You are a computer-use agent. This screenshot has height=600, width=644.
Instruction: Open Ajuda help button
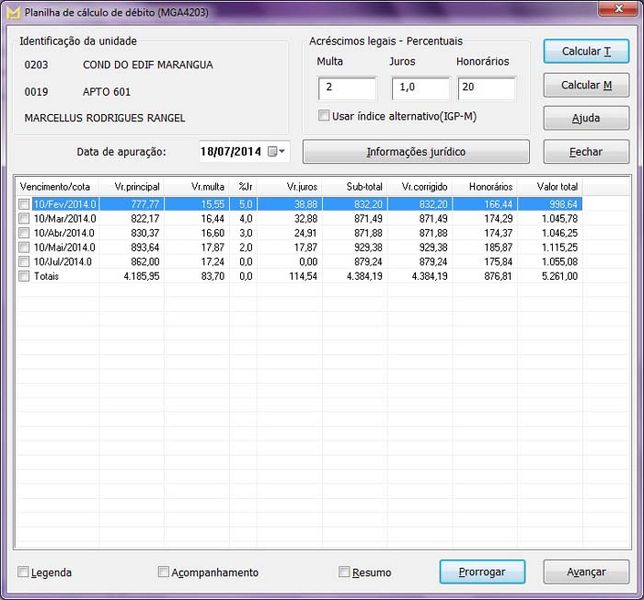coord(586,118)
